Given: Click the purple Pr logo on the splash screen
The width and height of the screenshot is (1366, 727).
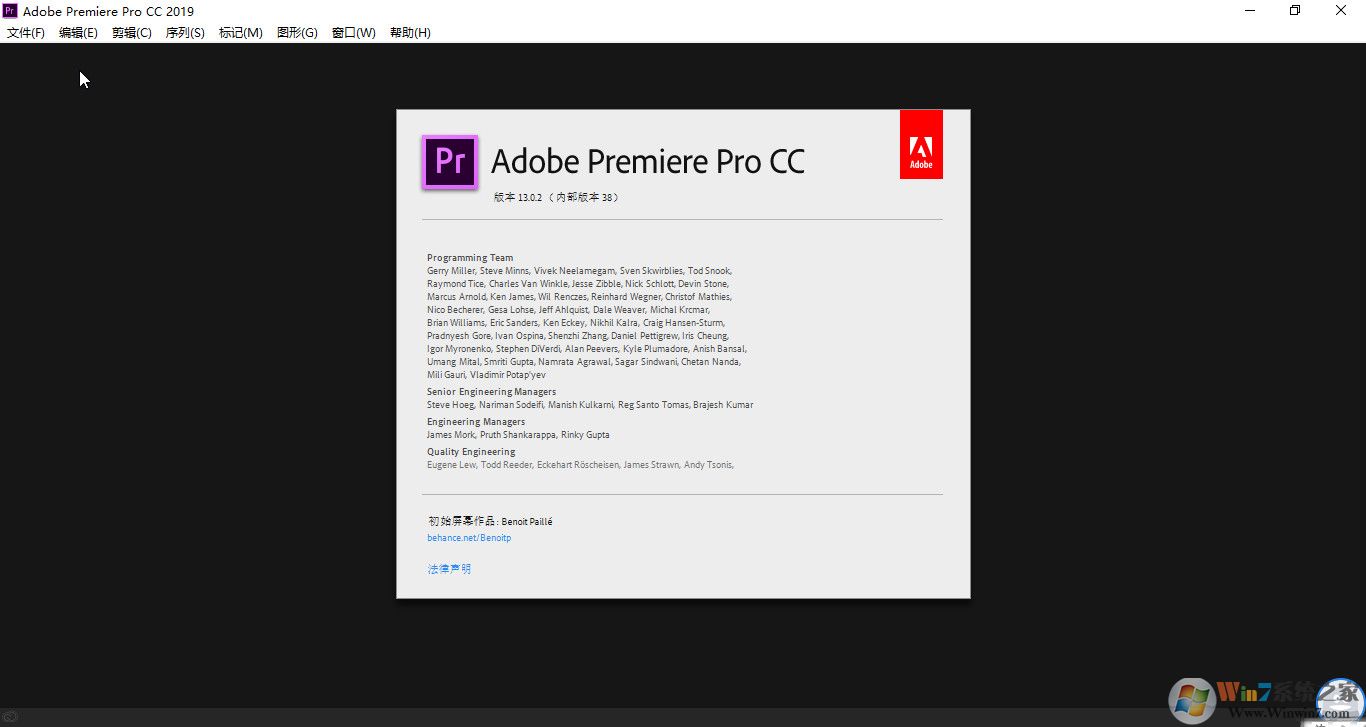Looking at the screenshot, I should (x=449, y=162).
